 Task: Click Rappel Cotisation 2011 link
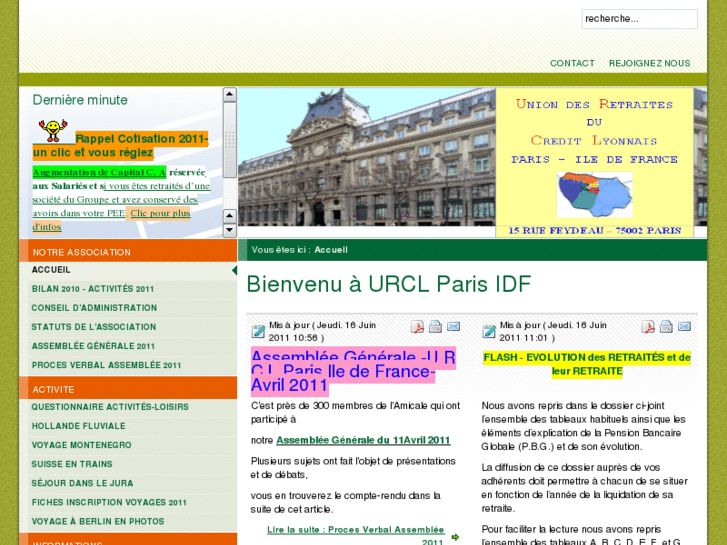(x=121, y=145)
